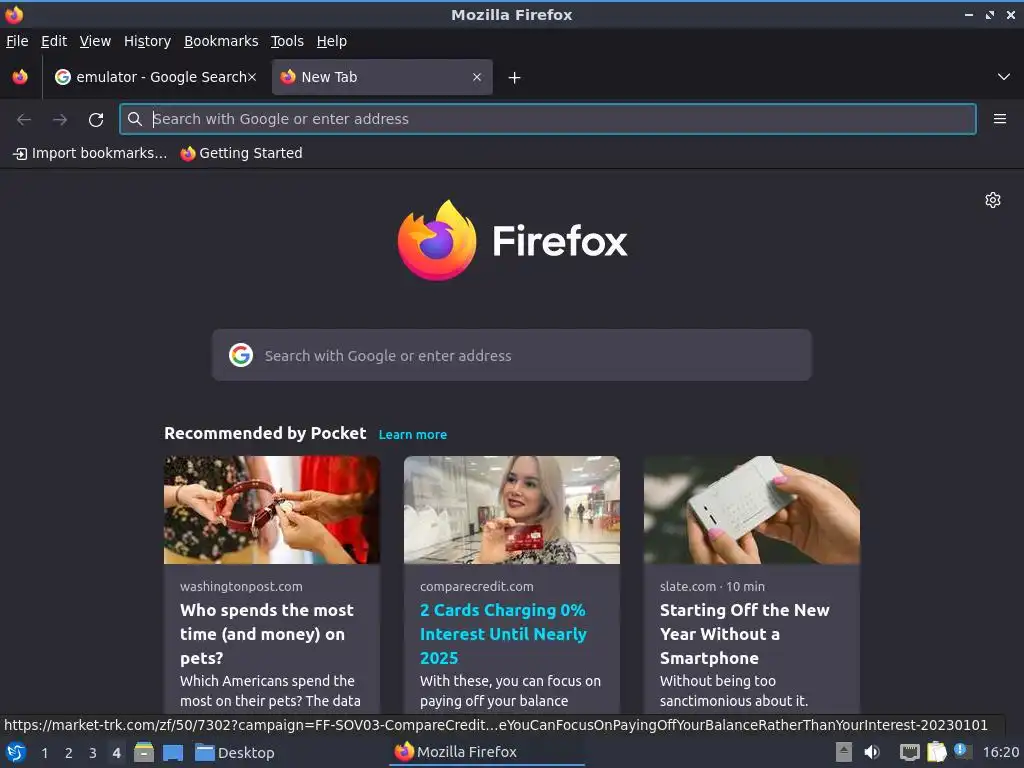1024x768 pixels.
Task: Open the Bookmarks menu
Action: [221, 41]
